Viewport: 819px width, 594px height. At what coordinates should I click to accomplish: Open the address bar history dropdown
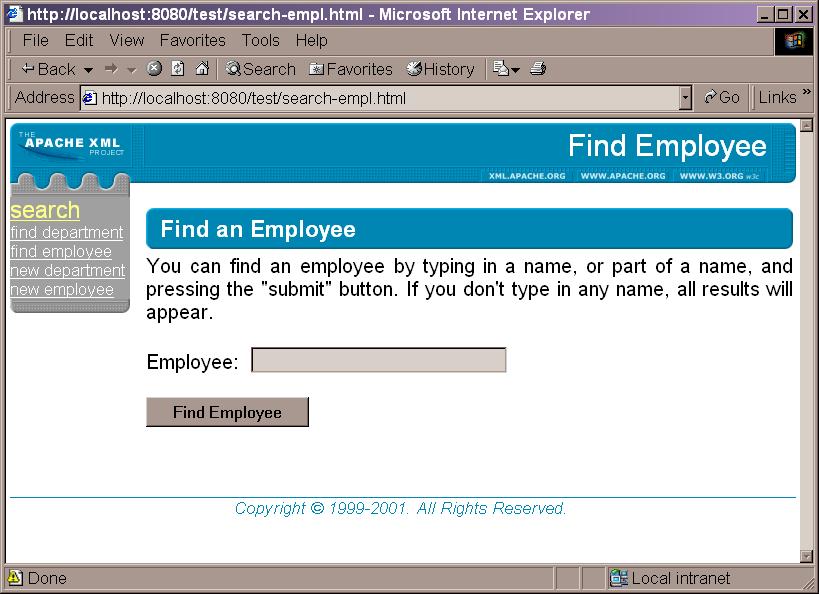pyautogui.click(x=686, y=97)
